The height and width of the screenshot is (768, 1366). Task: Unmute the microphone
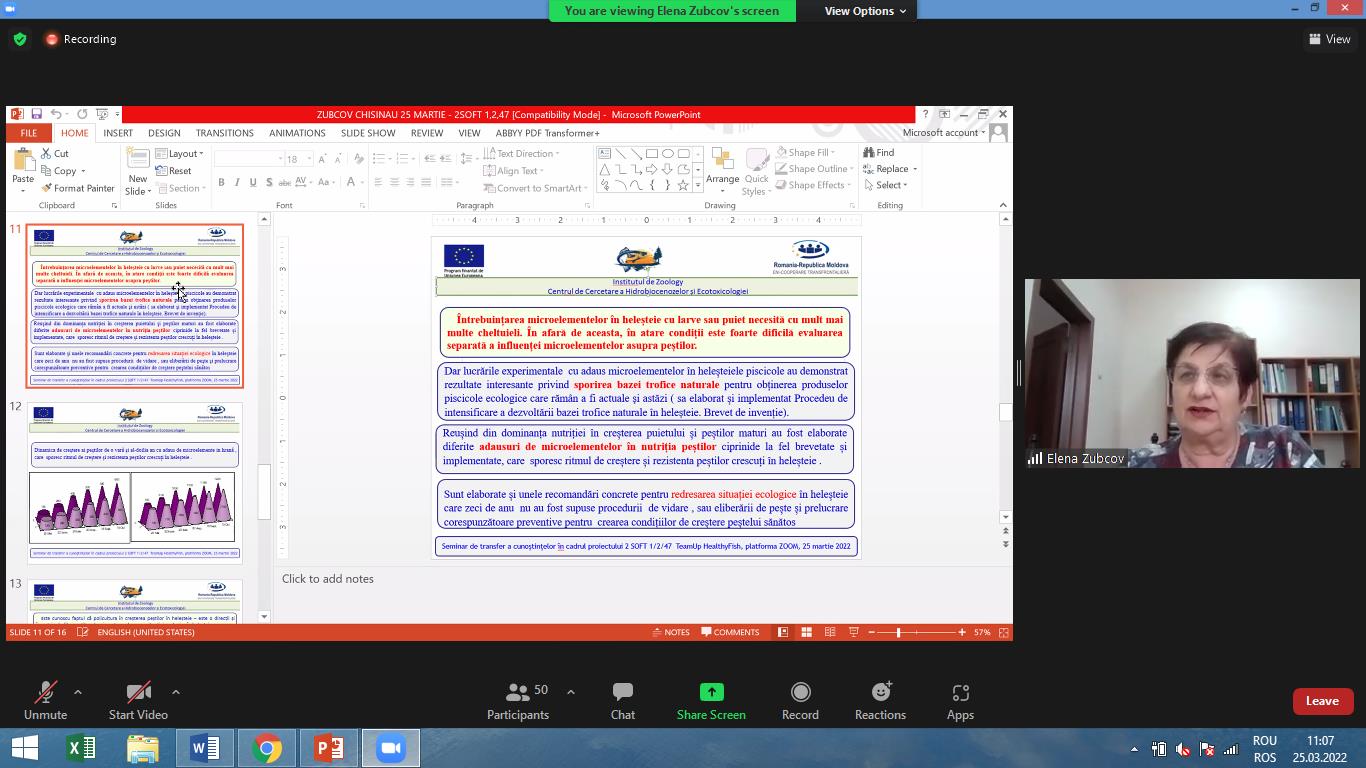point(45,701)
